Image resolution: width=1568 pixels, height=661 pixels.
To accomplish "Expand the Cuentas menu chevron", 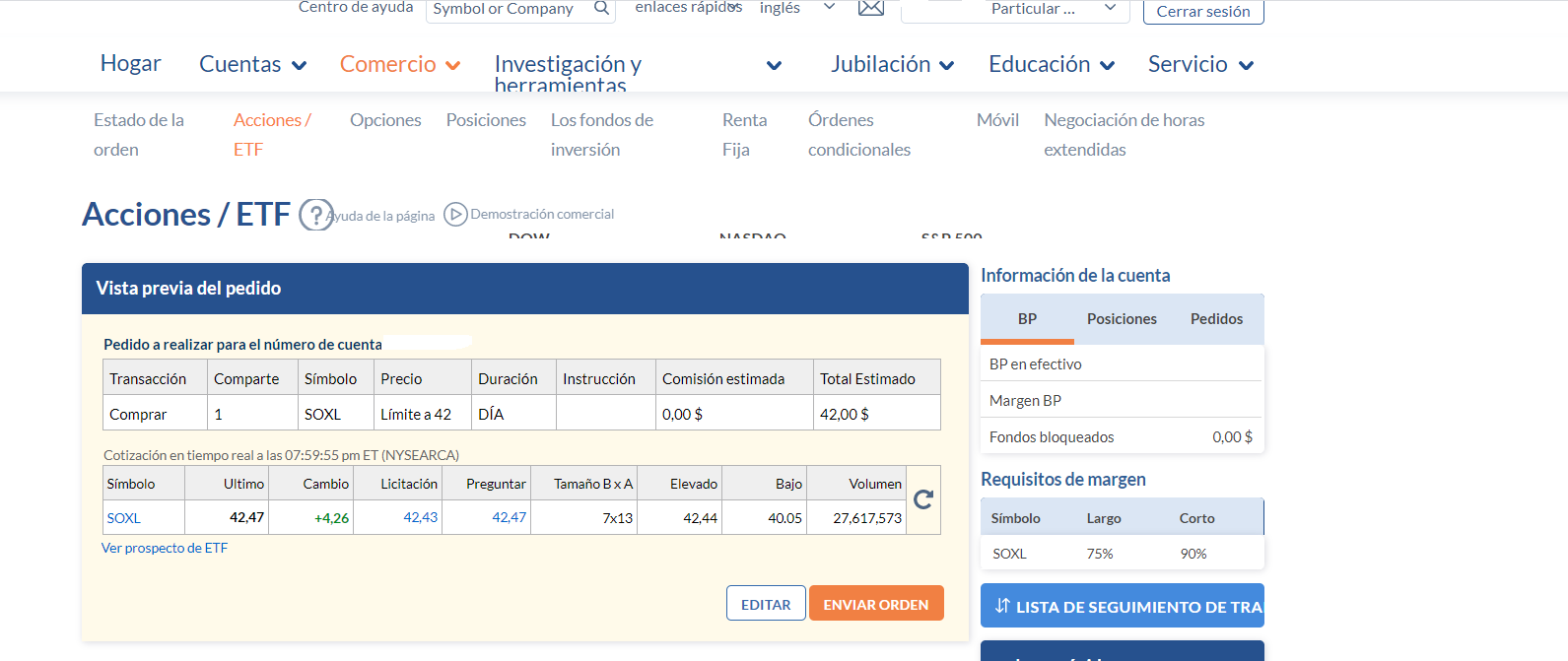I will 300,66.
